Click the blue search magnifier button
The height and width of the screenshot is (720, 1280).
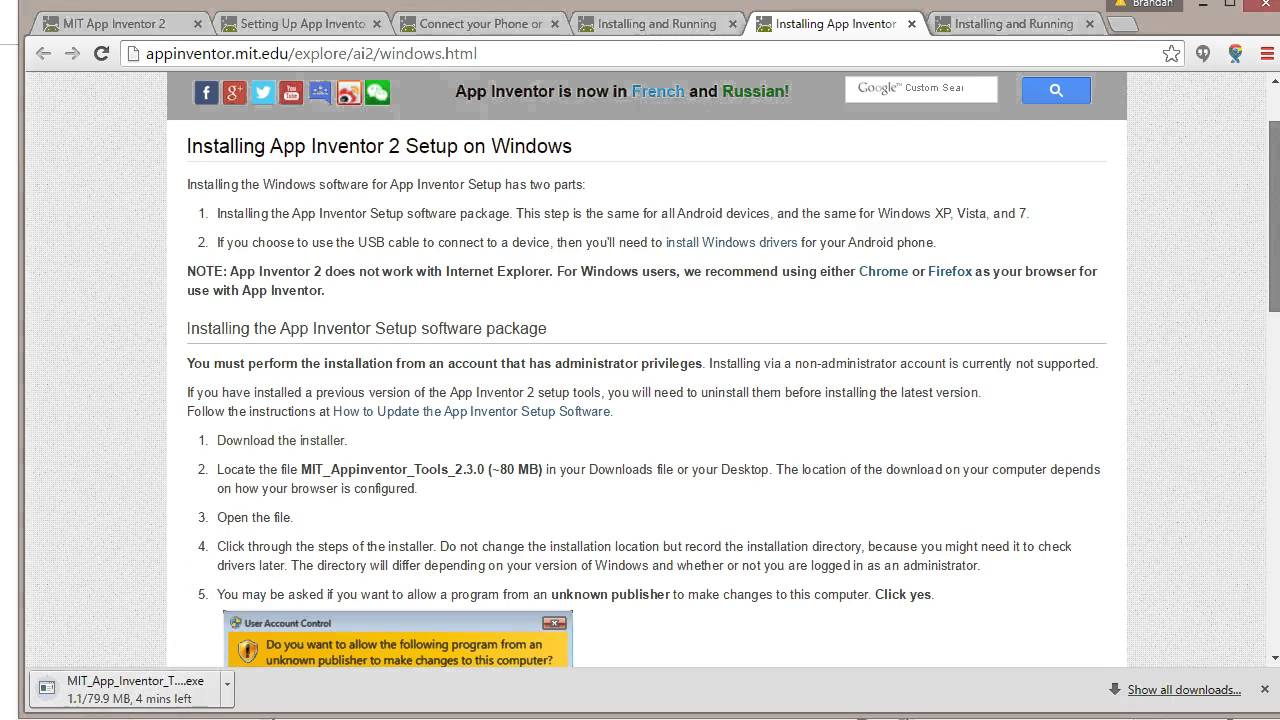click(1056, 90)
